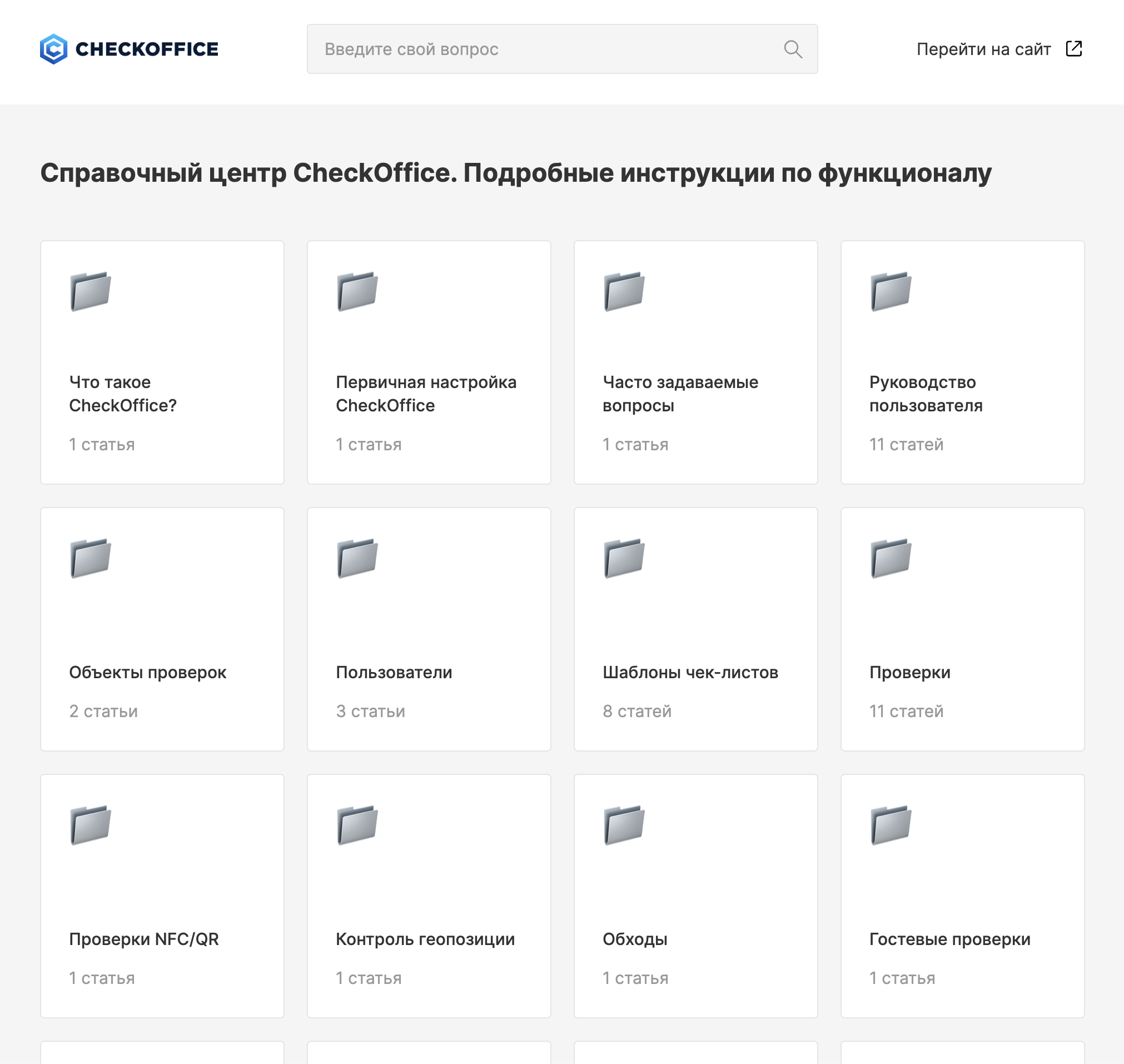Open 'Часто задаваемые вопросы' category
Viewport: 1124px width, 1064px height.
tap(680, 394)
